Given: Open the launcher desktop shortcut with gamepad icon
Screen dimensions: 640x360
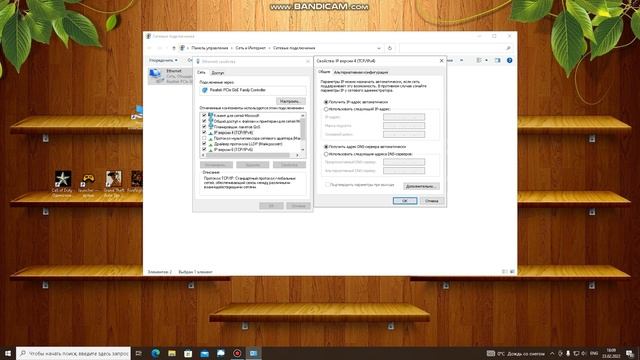Looking at the screenshot, I should pyautogui.click(x=88, y=184).
